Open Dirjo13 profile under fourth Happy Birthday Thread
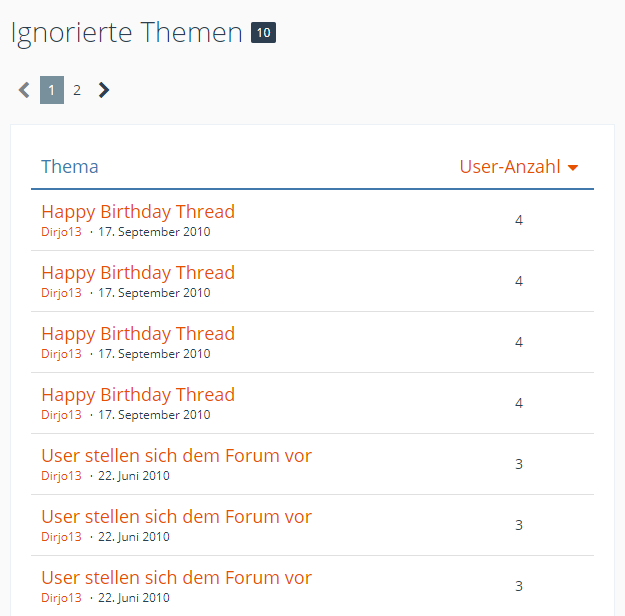This screenshot has width=625, height=616. click(61, 415)
